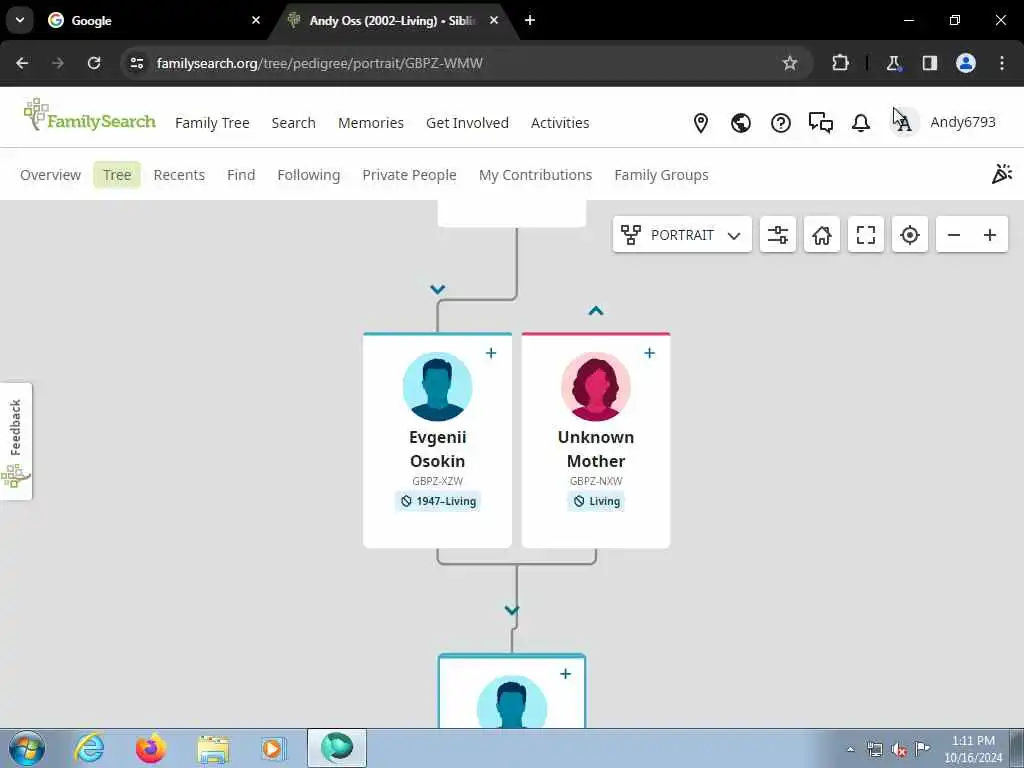This screenshot has height=768, width=1024.
Task: Open Chrome labs flask icon
Action: [893, 63]
